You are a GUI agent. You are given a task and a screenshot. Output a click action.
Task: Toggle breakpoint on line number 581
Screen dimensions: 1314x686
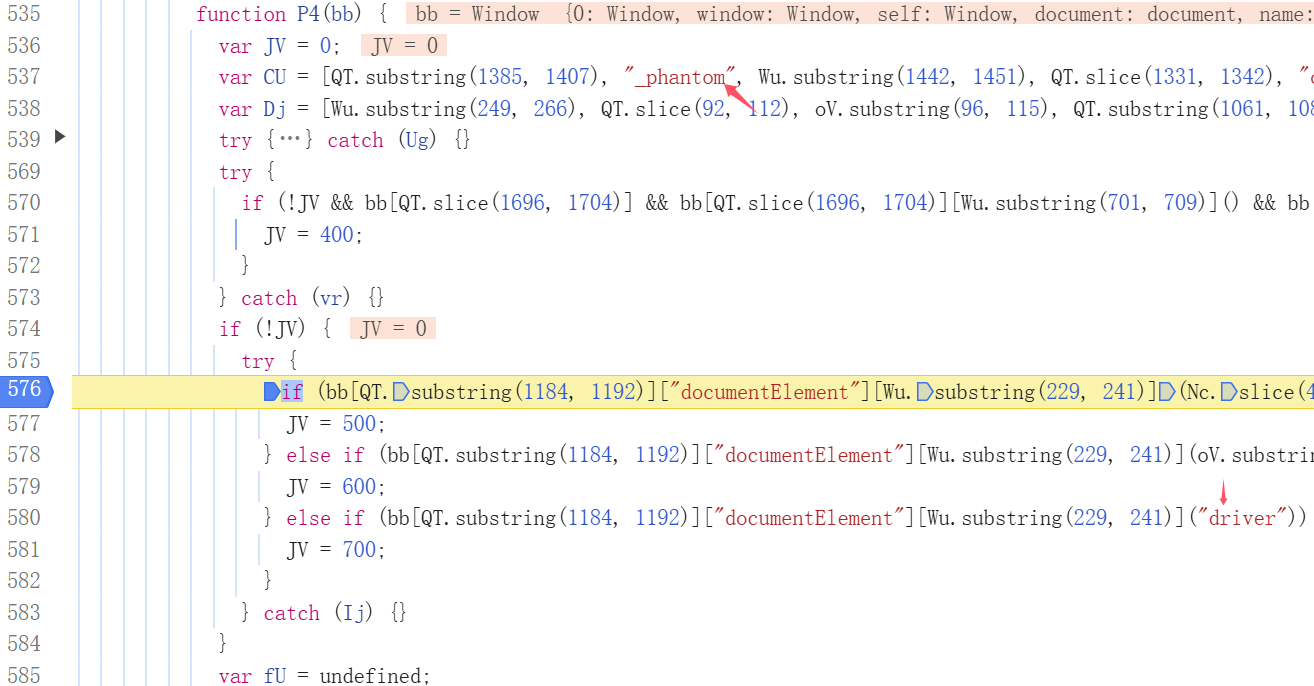point(24,549)
